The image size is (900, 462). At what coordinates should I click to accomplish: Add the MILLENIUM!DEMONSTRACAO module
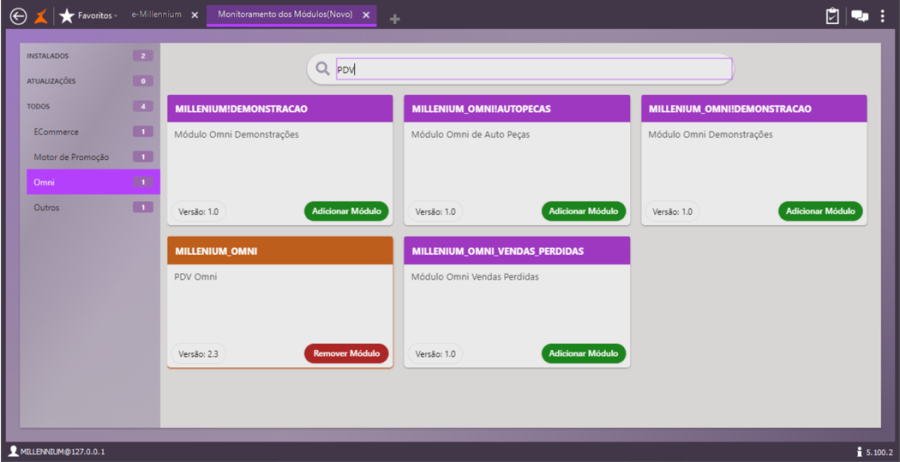(346, 211)
